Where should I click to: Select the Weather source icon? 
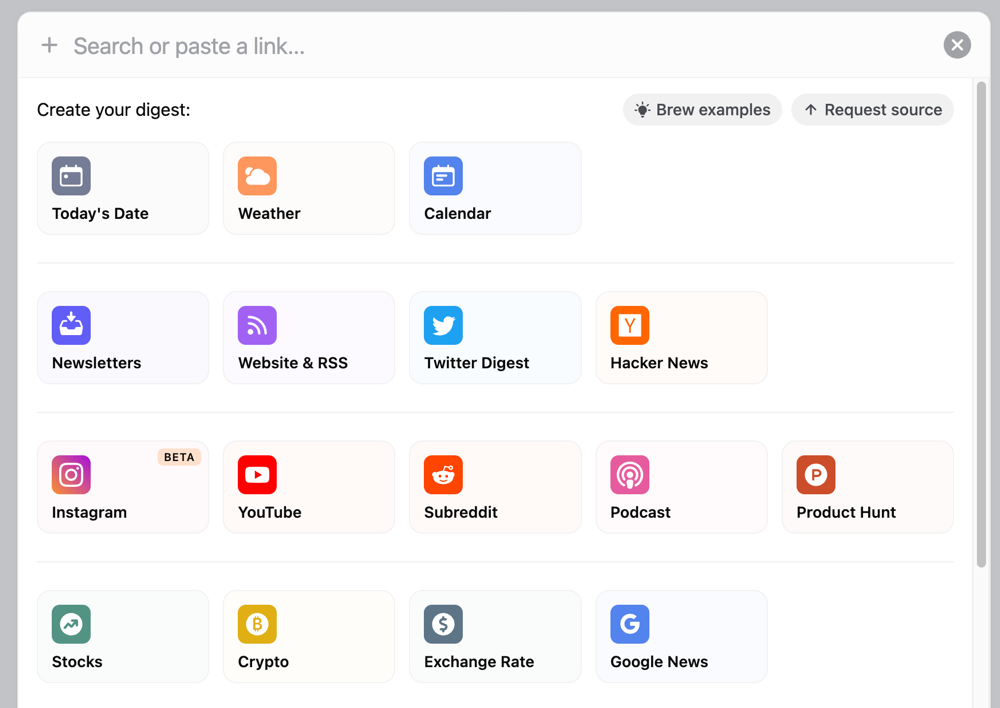[x=257, y=175]
